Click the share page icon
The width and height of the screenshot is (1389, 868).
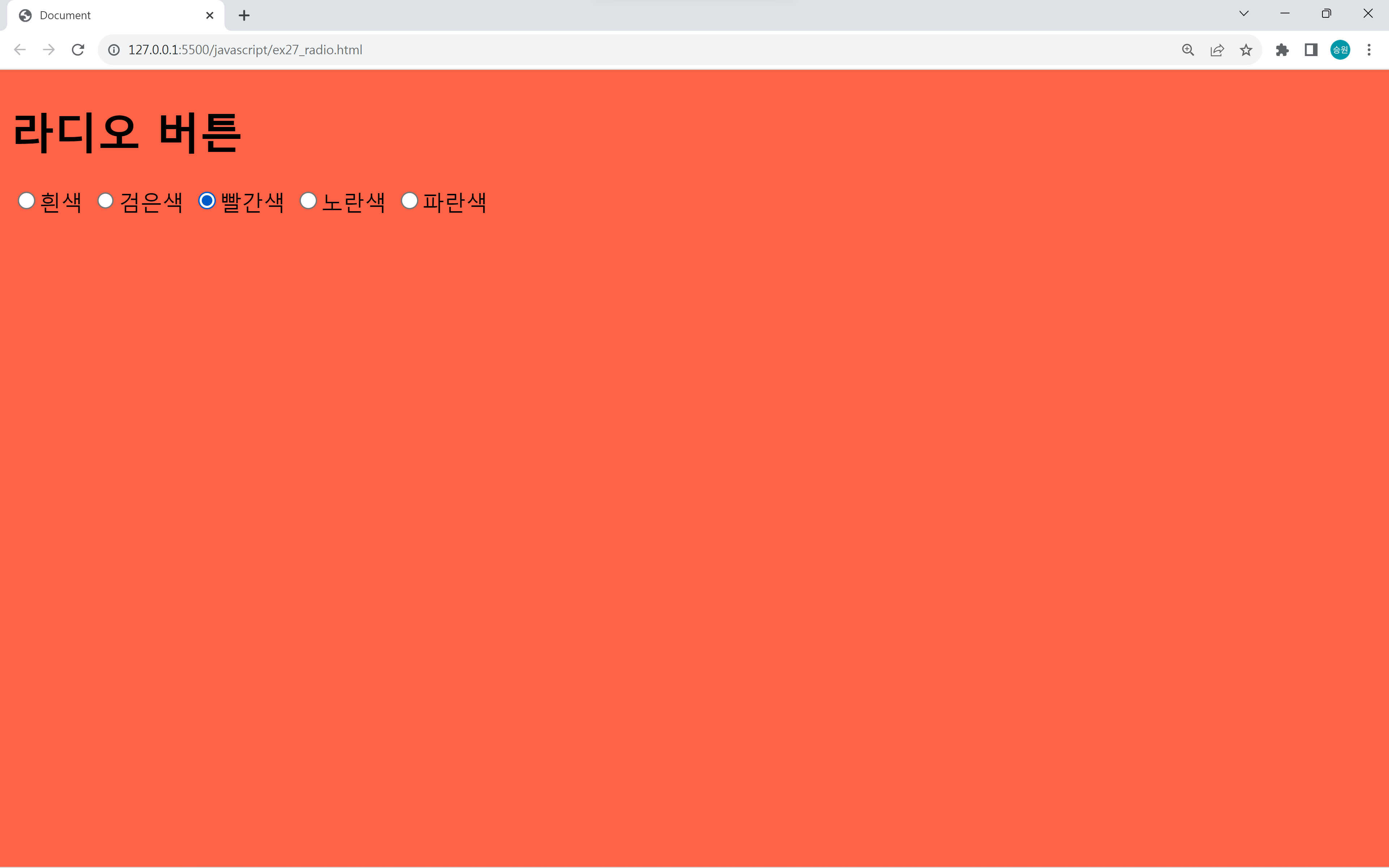point(1217,50)
